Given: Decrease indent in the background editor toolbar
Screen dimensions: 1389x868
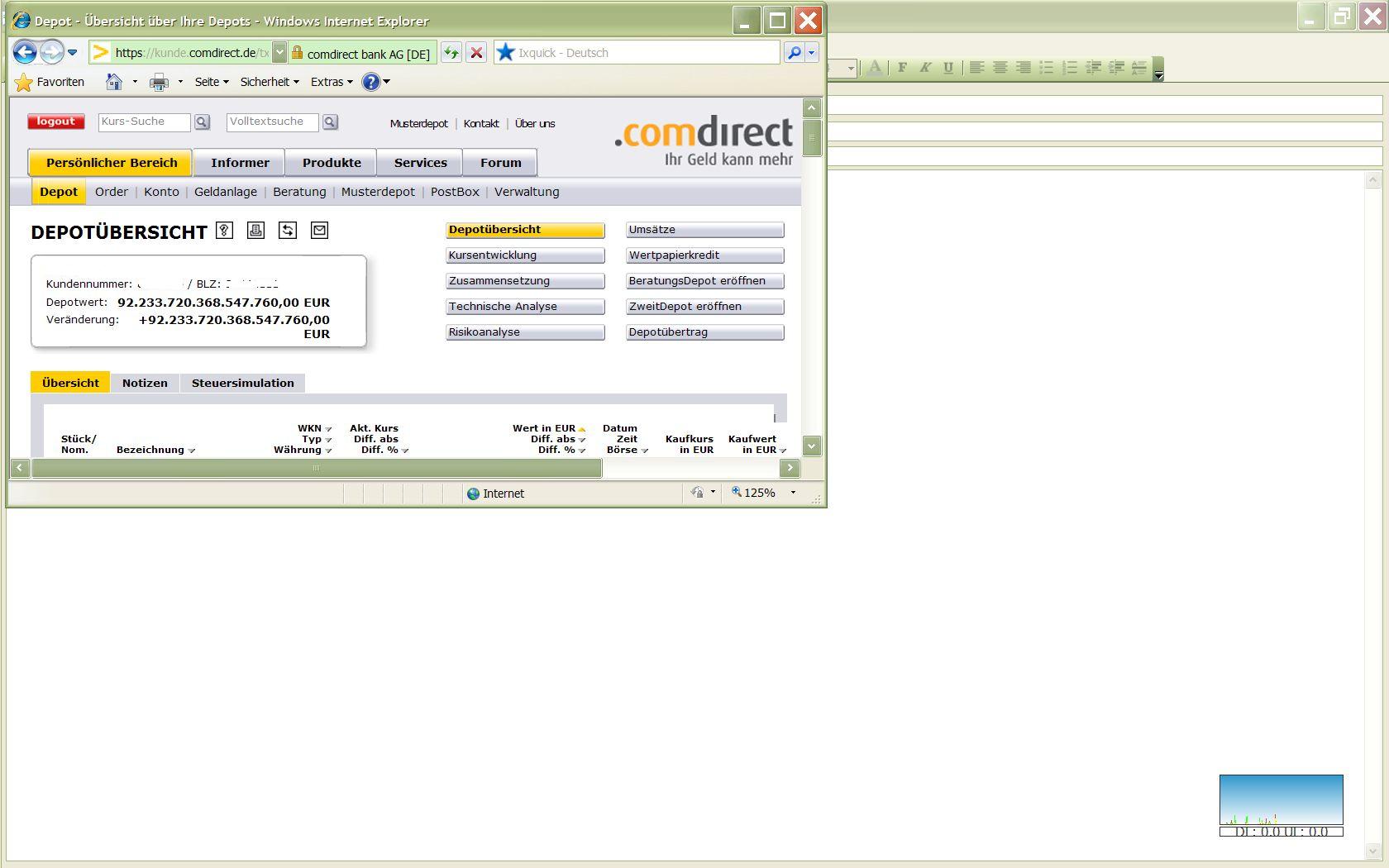Looking at the screenshot, I should click(1093, 68).
